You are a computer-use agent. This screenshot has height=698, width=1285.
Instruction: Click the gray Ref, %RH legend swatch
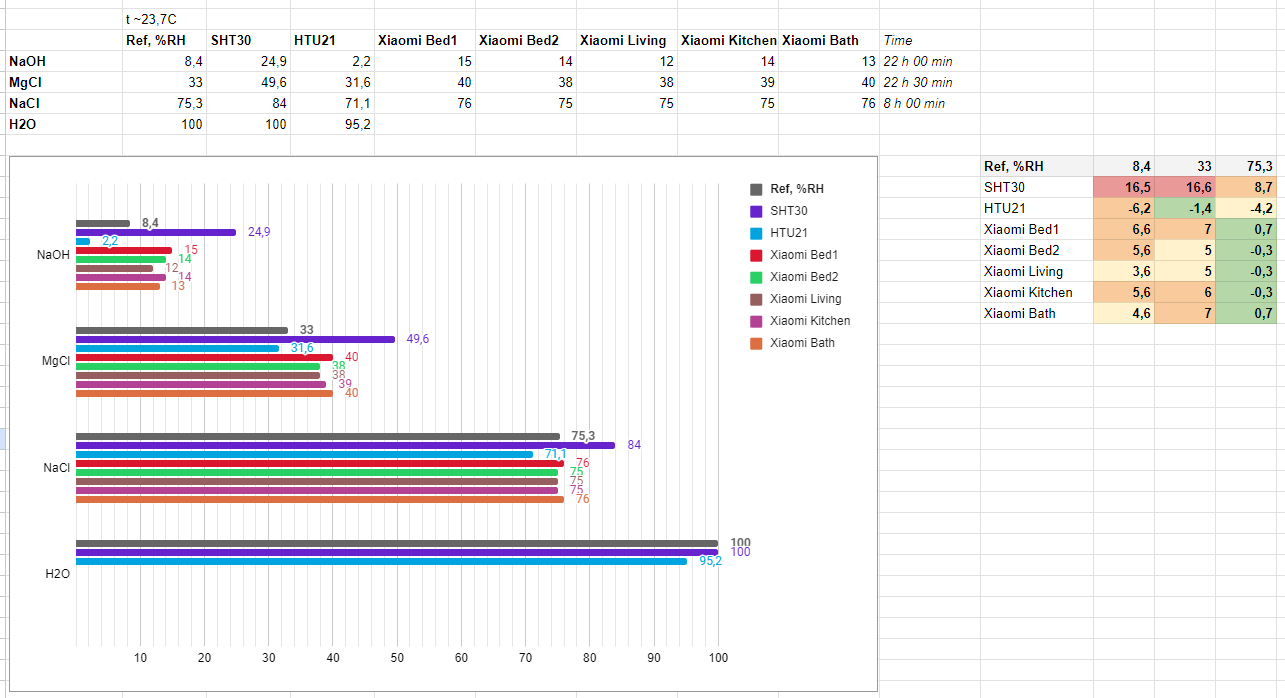pos(756,189)
